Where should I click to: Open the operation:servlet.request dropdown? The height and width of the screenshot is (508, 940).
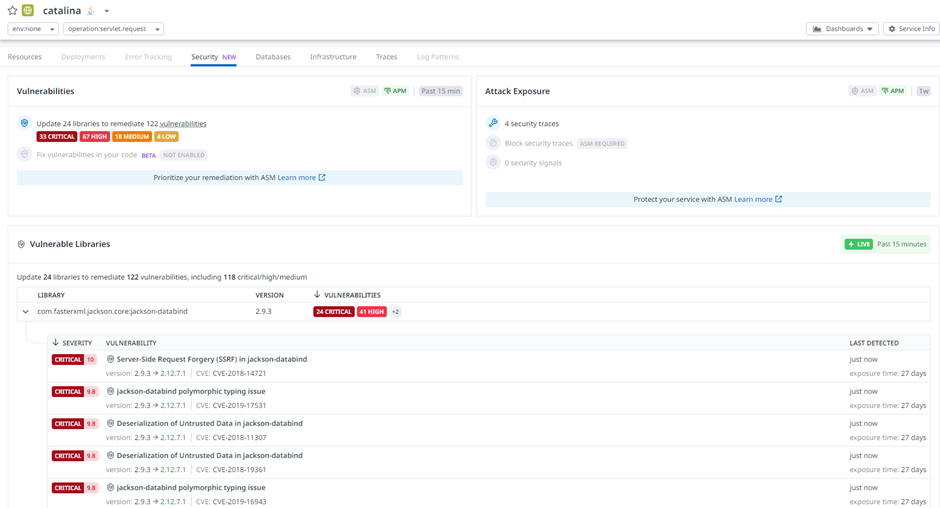(x=113, y=29)
